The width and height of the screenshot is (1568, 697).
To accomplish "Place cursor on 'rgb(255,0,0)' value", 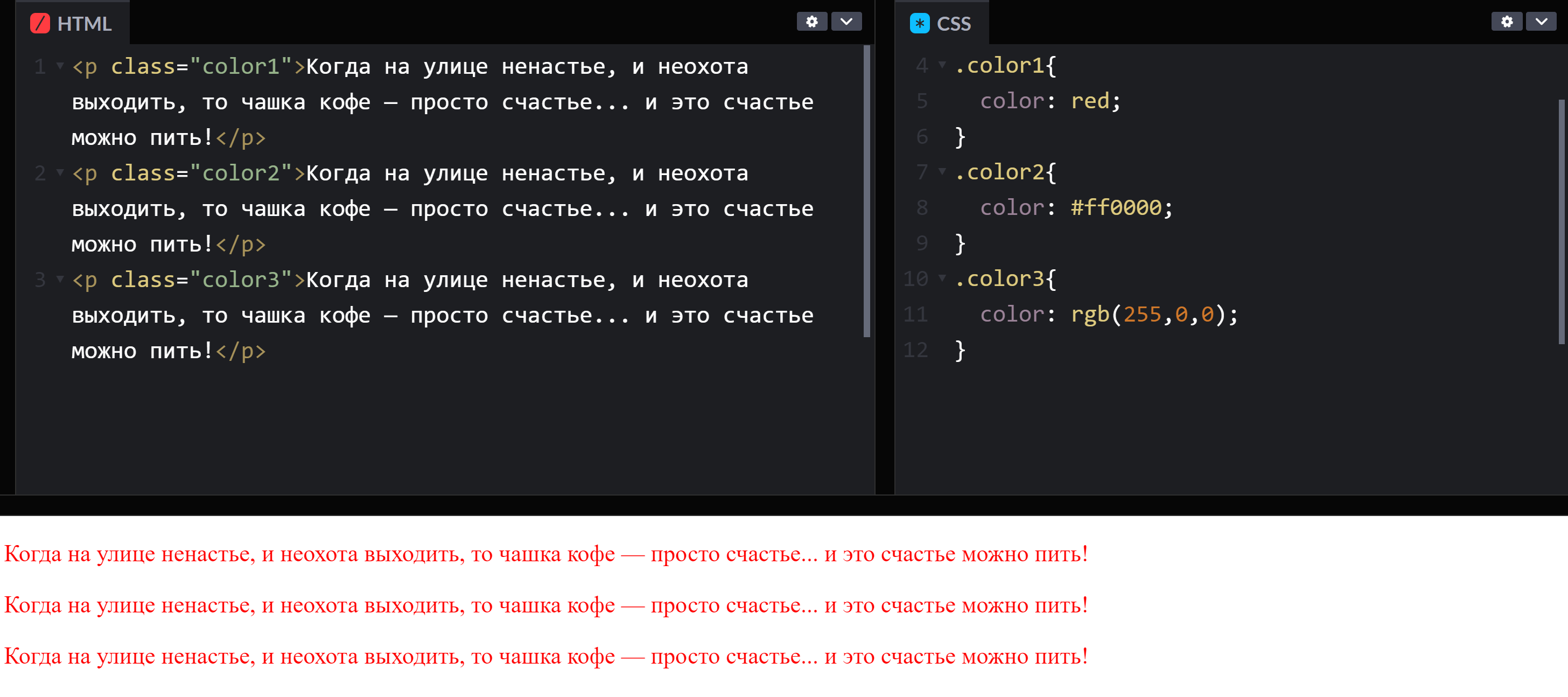I will [x=1147, y=314].
